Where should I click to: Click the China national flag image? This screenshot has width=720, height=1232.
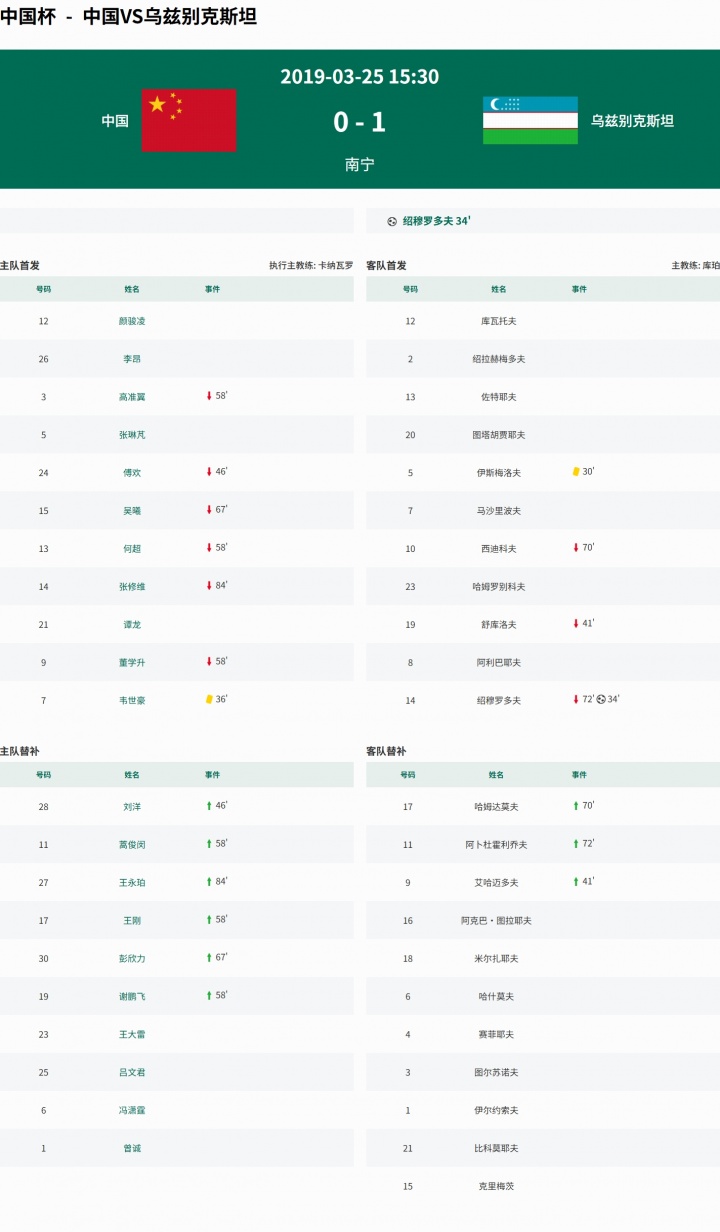pos(189,120)
